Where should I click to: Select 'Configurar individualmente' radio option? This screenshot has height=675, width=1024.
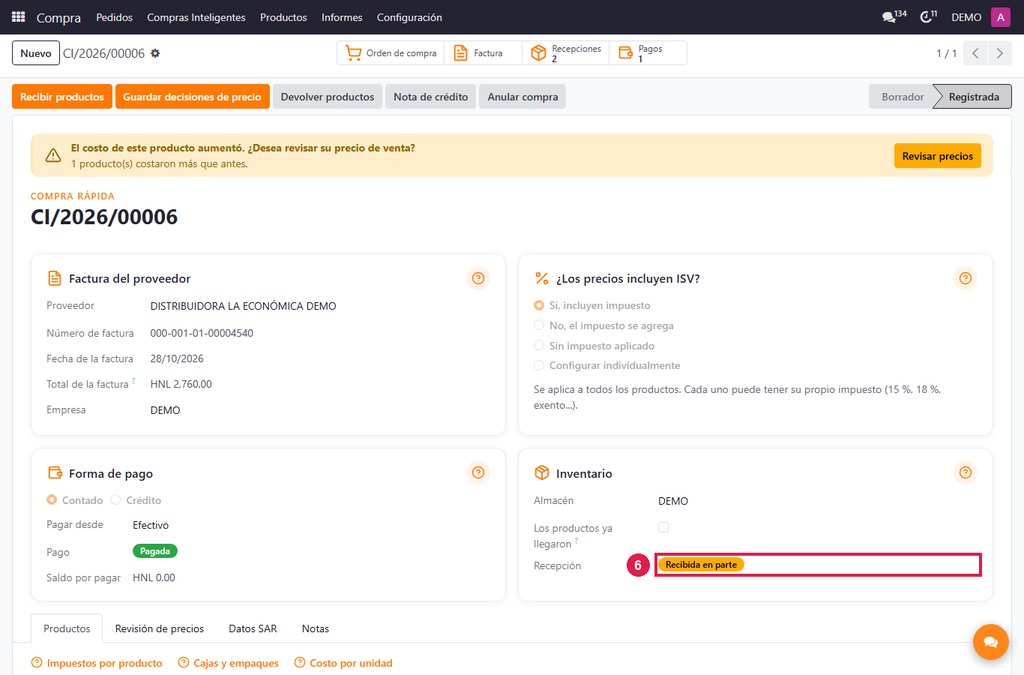pyautogui.click(x=539, y=365)
